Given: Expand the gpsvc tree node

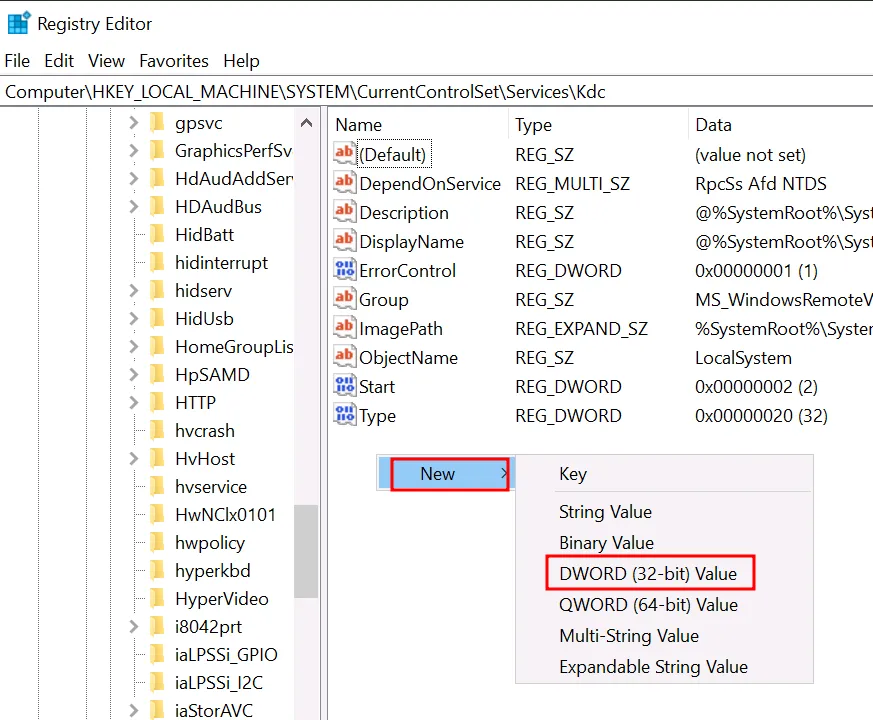Looking at the screenshot, I should coord(134,123).
